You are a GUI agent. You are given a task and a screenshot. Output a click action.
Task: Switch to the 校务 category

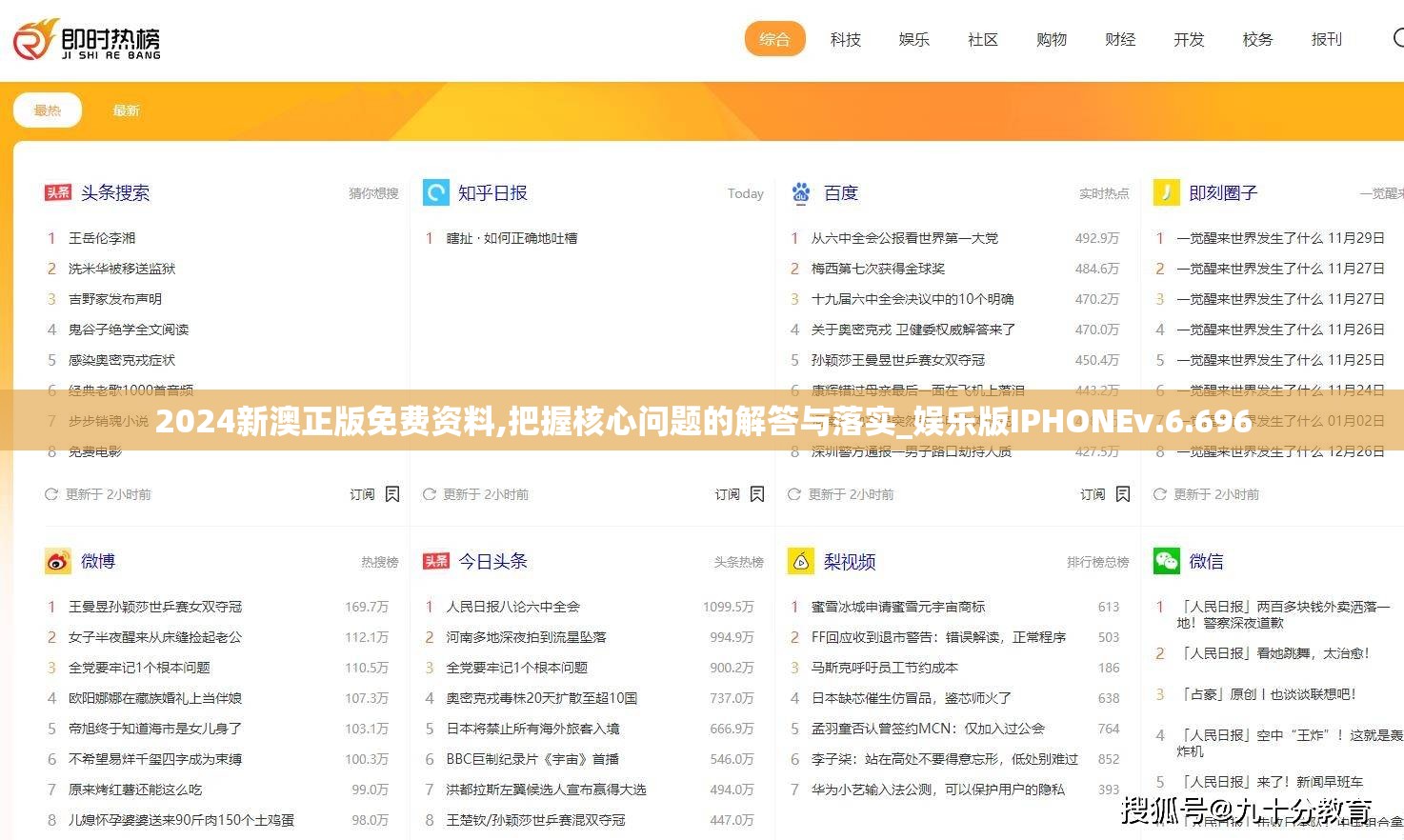[x=1257, y=39]
